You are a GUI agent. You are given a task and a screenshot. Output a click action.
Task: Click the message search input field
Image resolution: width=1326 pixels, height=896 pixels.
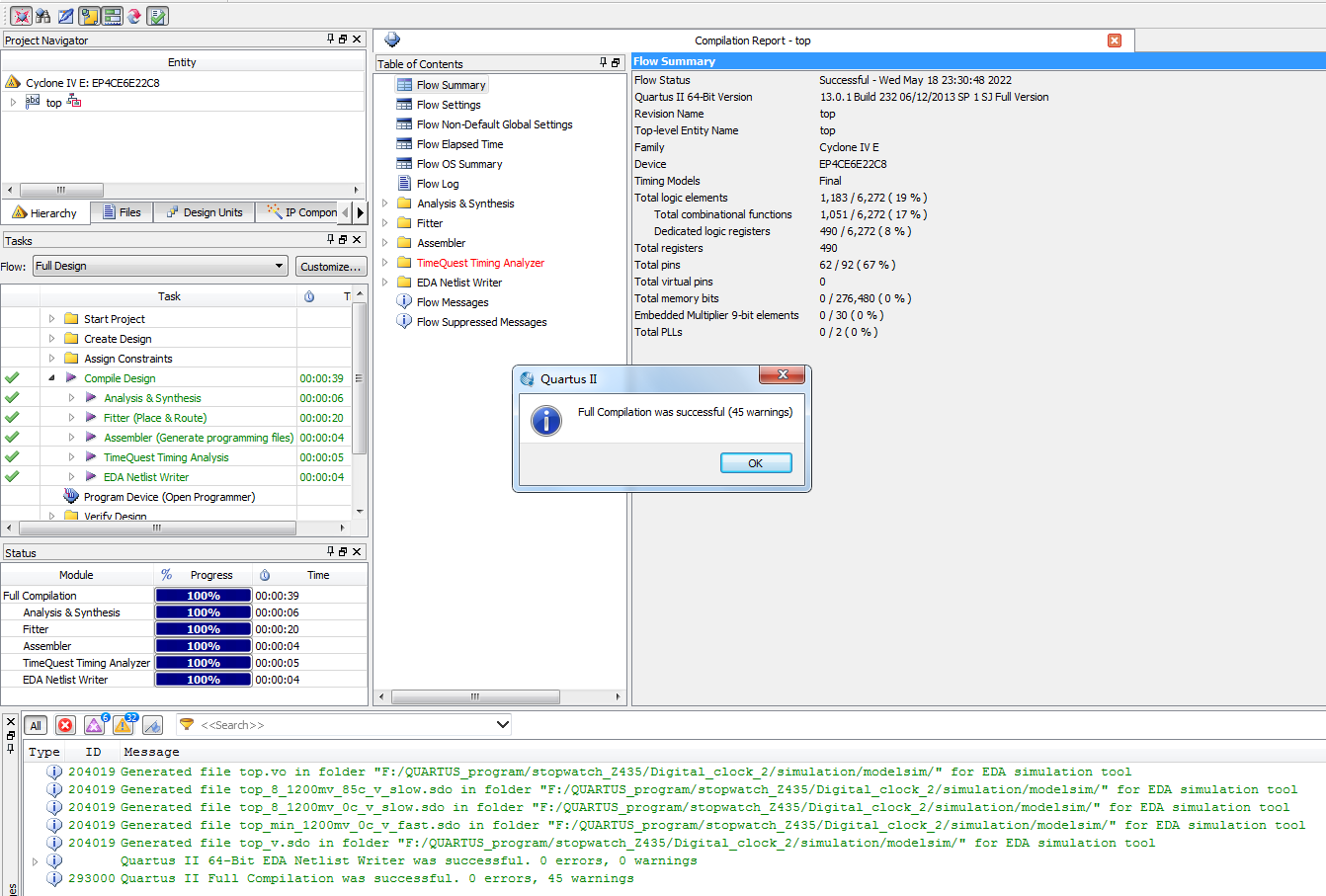tap(344, 724)
